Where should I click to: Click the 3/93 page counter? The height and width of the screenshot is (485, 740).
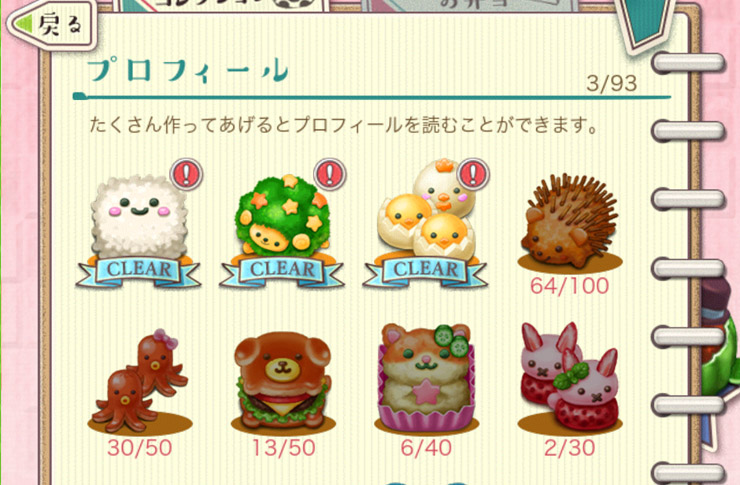[x=612, y=84]
